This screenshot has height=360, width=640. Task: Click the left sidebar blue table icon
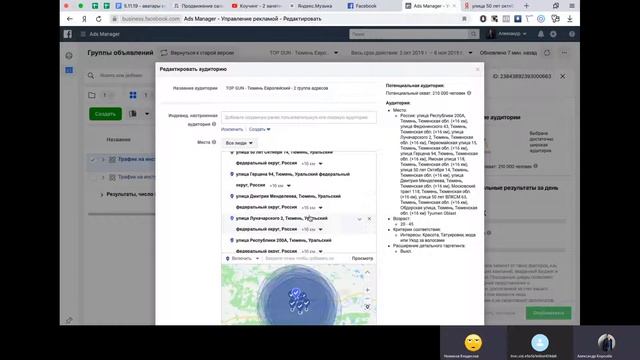(x=69, y=70)
